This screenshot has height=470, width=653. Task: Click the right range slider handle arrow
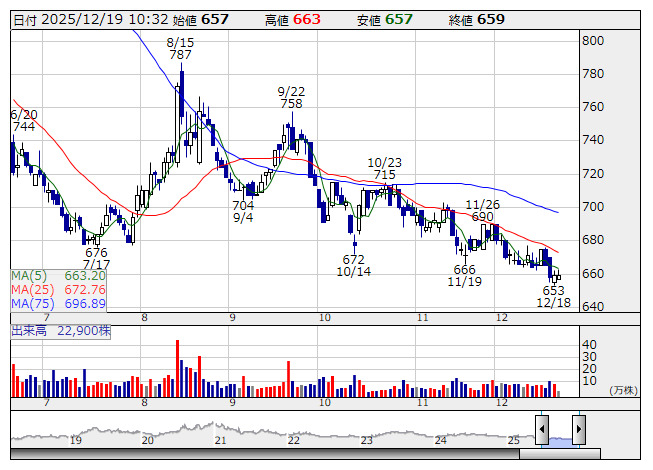[x=579, y=429]
